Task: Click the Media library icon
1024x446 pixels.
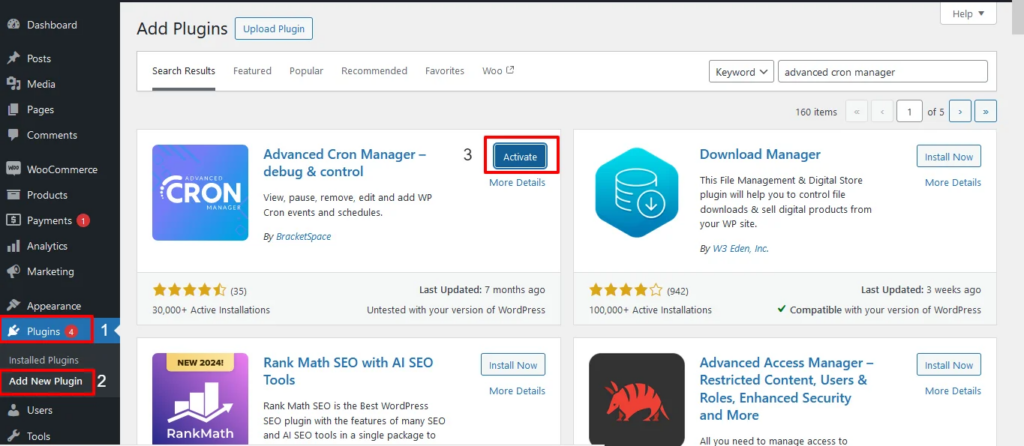Action: tap(13, 84)
